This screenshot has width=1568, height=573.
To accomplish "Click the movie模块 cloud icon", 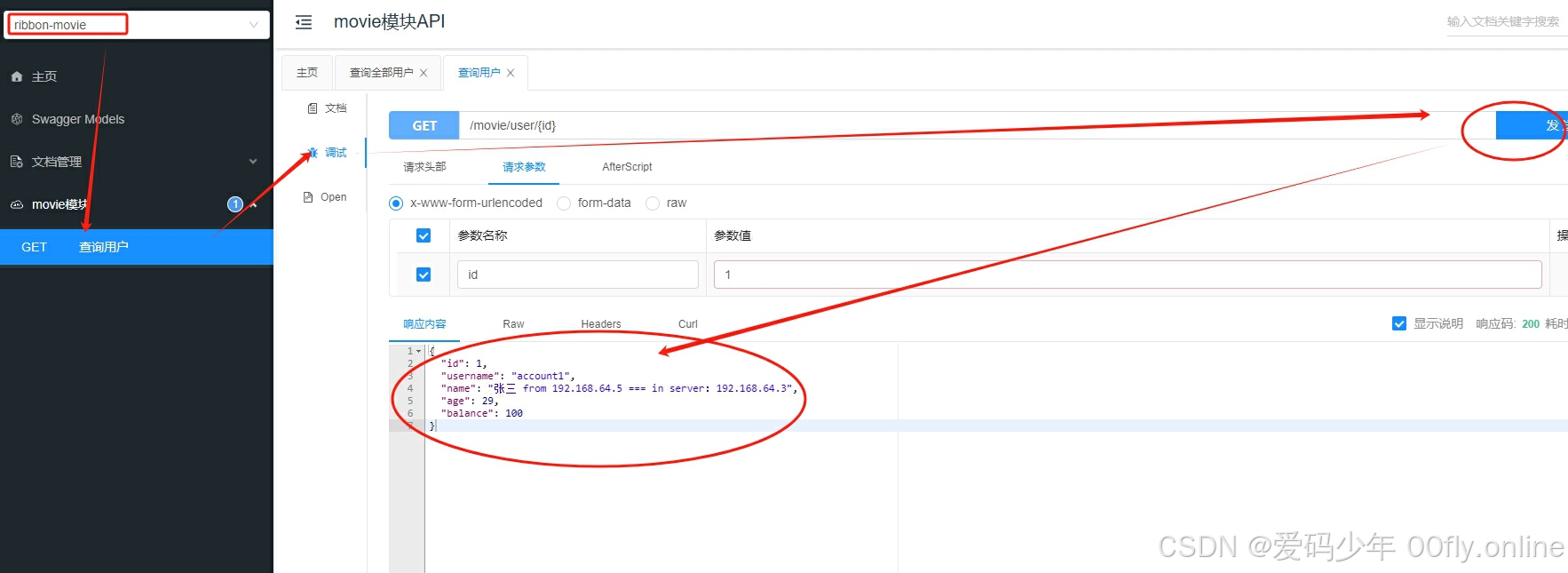I will pos(17,204).
